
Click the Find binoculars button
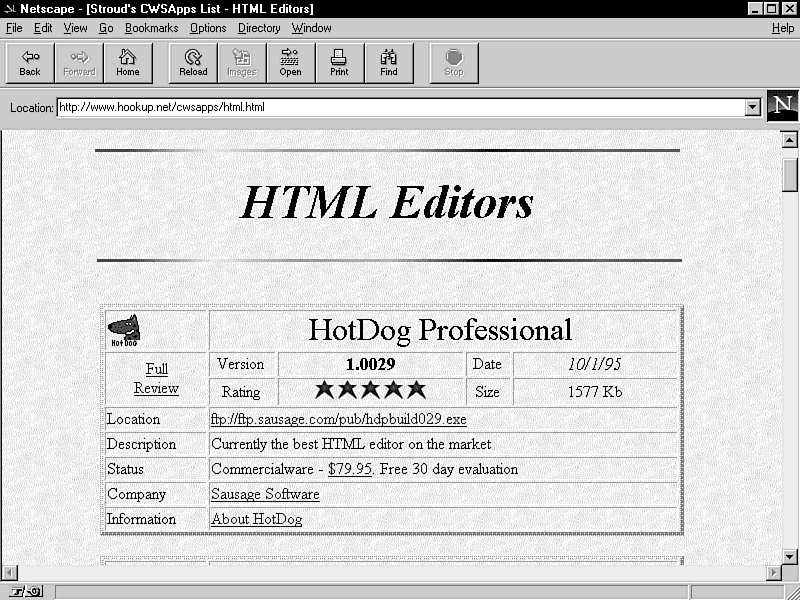[x=388, y=63]
